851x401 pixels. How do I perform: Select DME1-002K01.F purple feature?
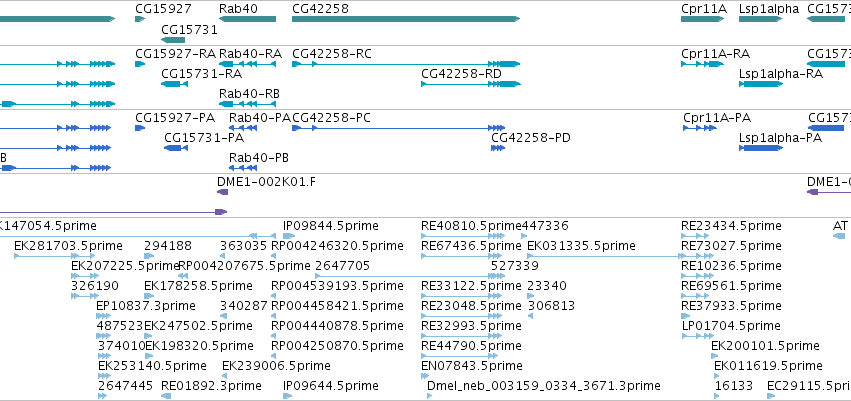point(223,192)
